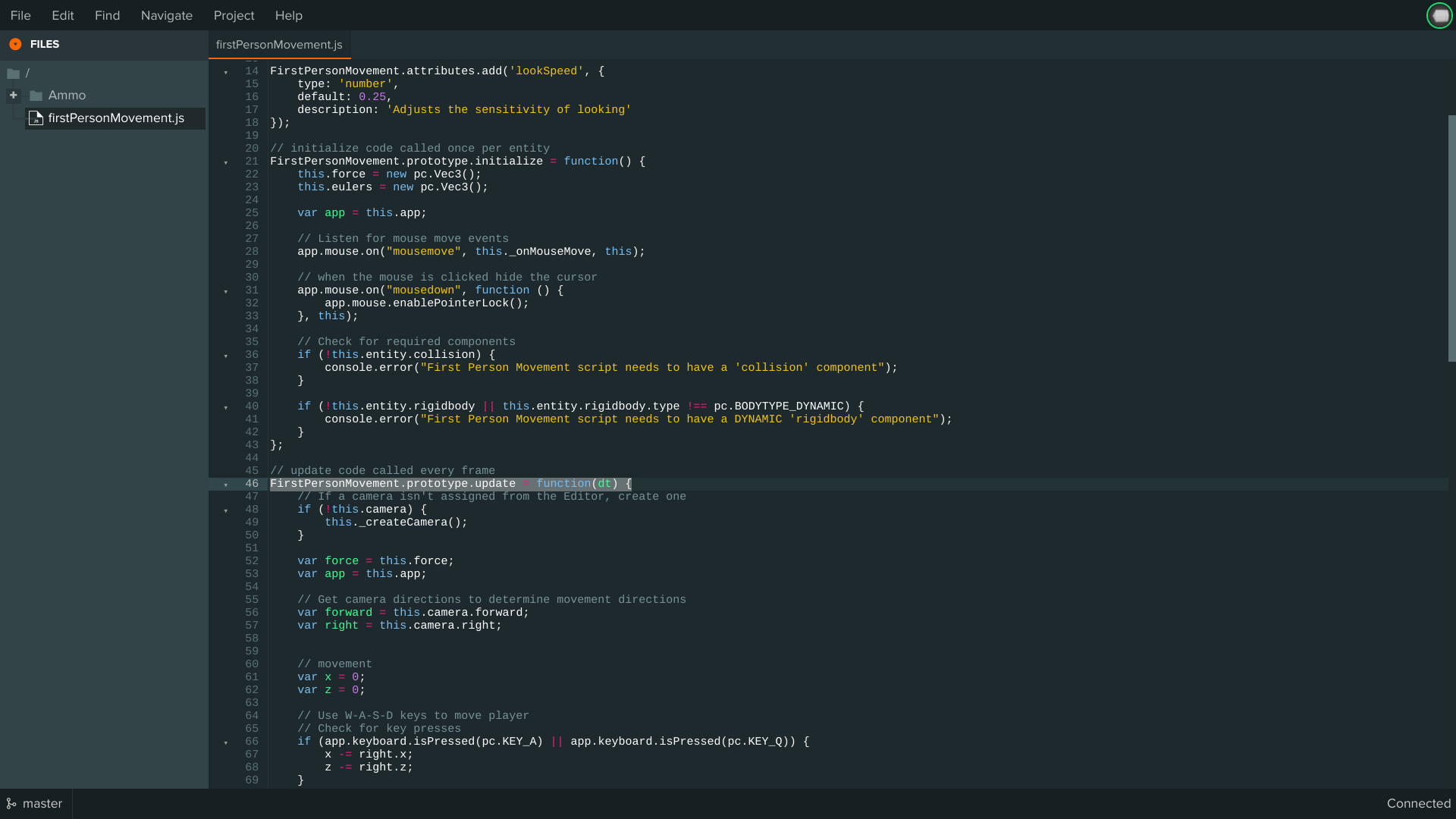Expand the Ammo folder with the plus button
The image size is (1456, 819).
pyautogui.click(x=13, y=96)
